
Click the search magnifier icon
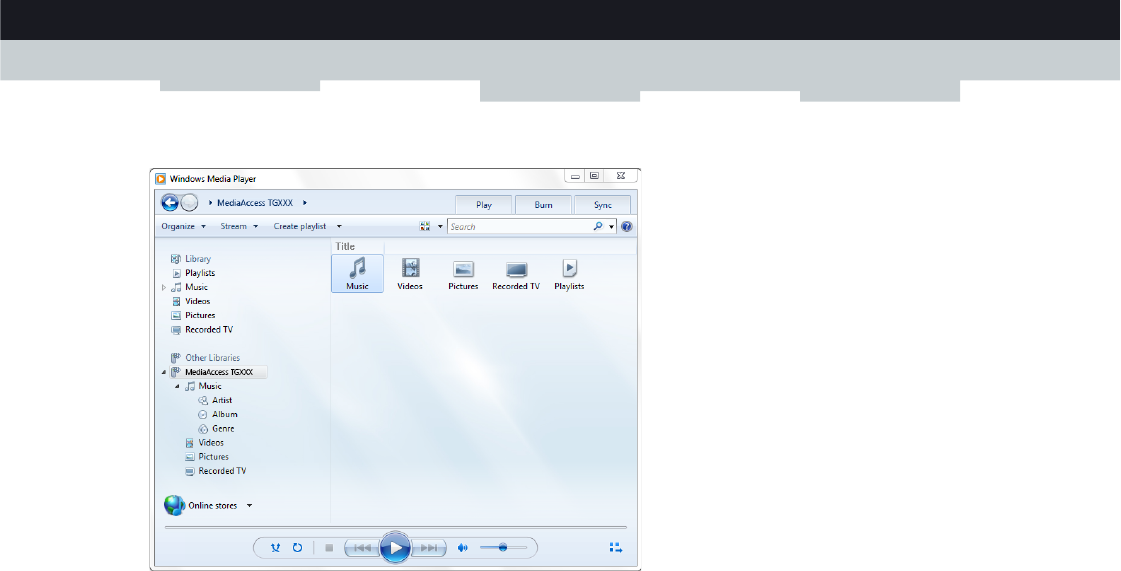[x=598, y=227]
